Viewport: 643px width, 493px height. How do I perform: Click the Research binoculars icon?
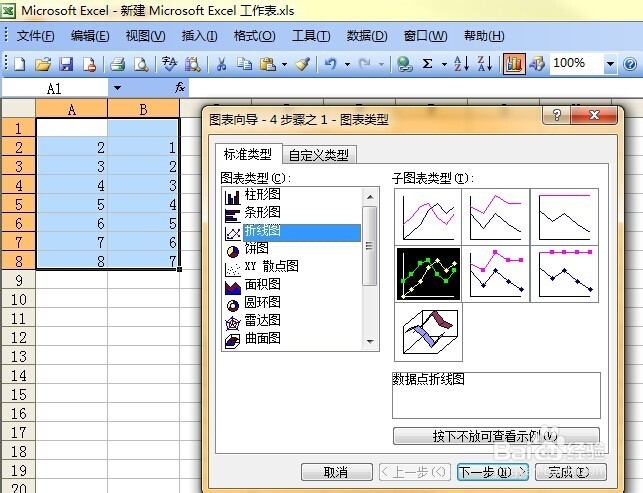193,64
